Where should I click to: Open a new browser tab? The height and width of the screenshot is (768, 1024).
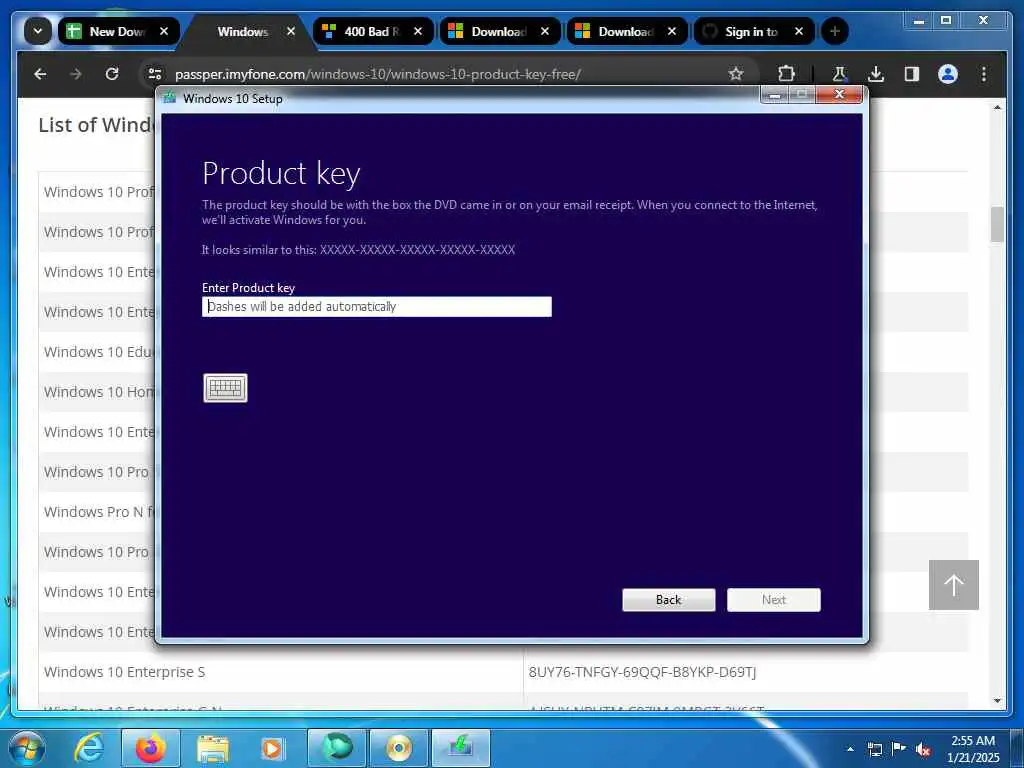click(x=835, y=31)
